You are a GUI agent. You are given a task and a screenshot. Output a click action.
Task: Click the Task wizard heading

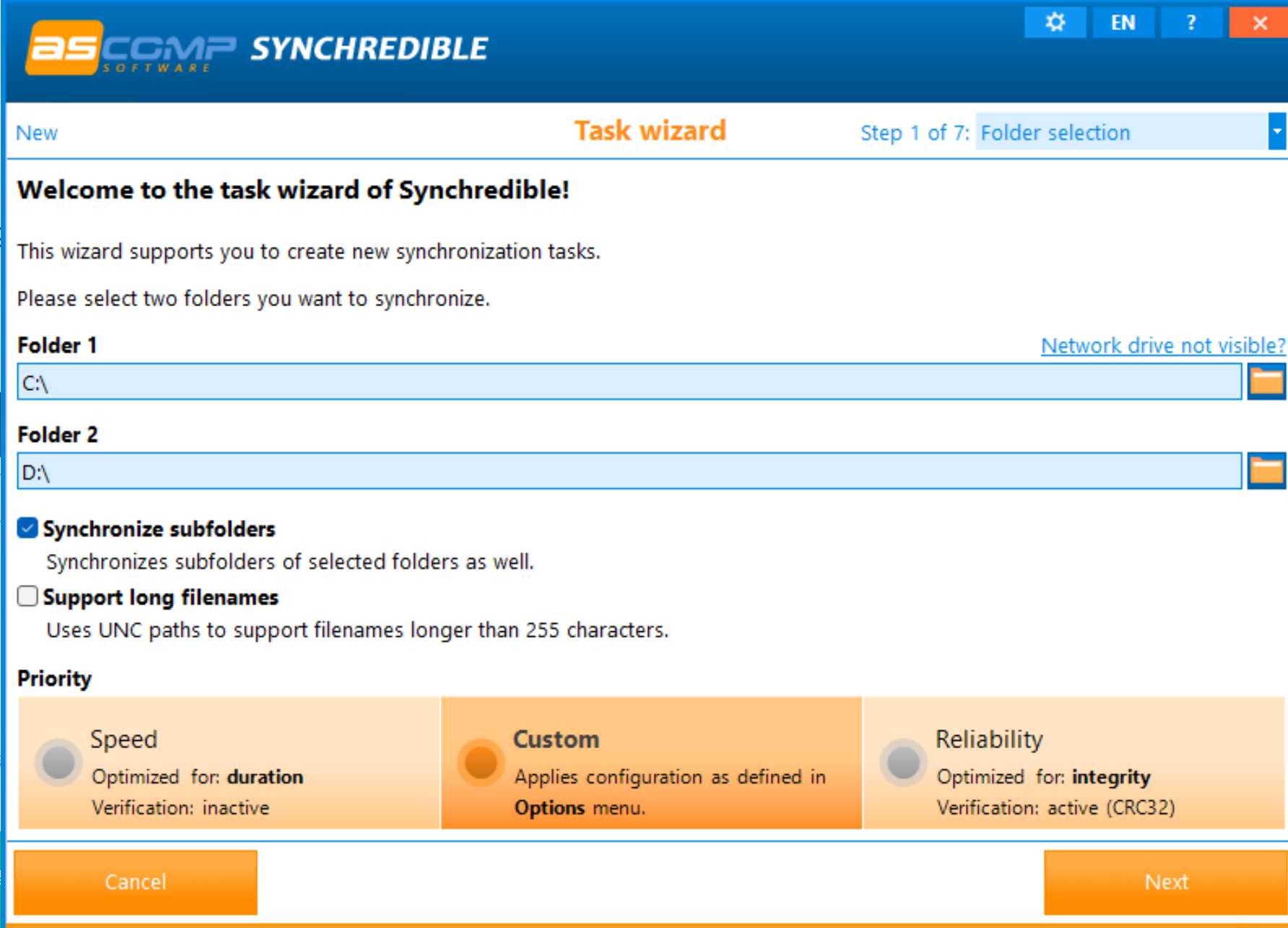[x=650, y=131]
